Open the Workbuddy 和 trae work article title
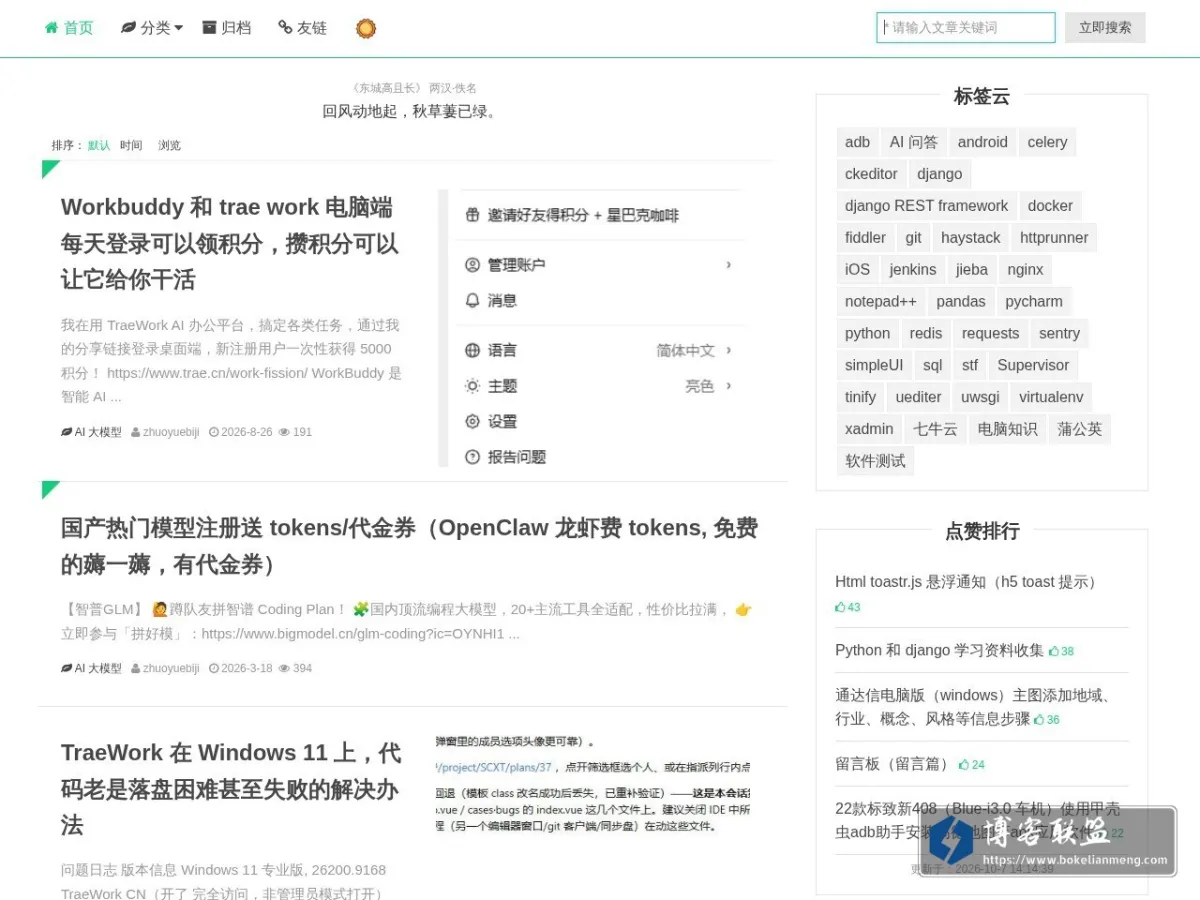 point(230,243)
